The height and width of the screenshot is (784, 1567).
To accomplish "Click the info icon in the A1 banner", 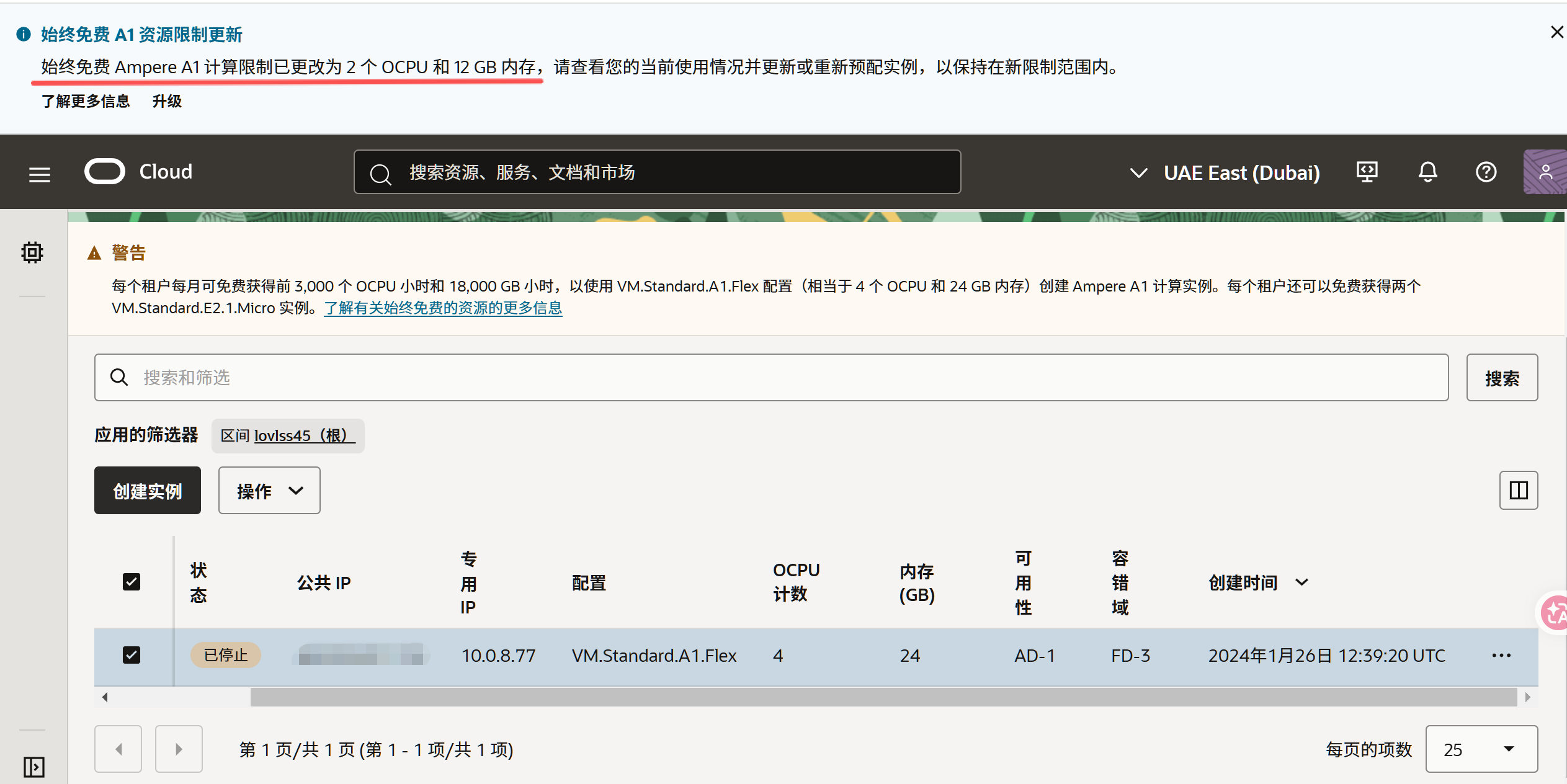I will coord(24,34).
